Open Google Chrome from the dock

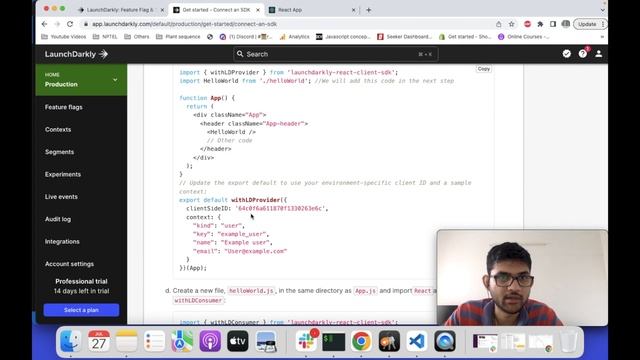361,341
